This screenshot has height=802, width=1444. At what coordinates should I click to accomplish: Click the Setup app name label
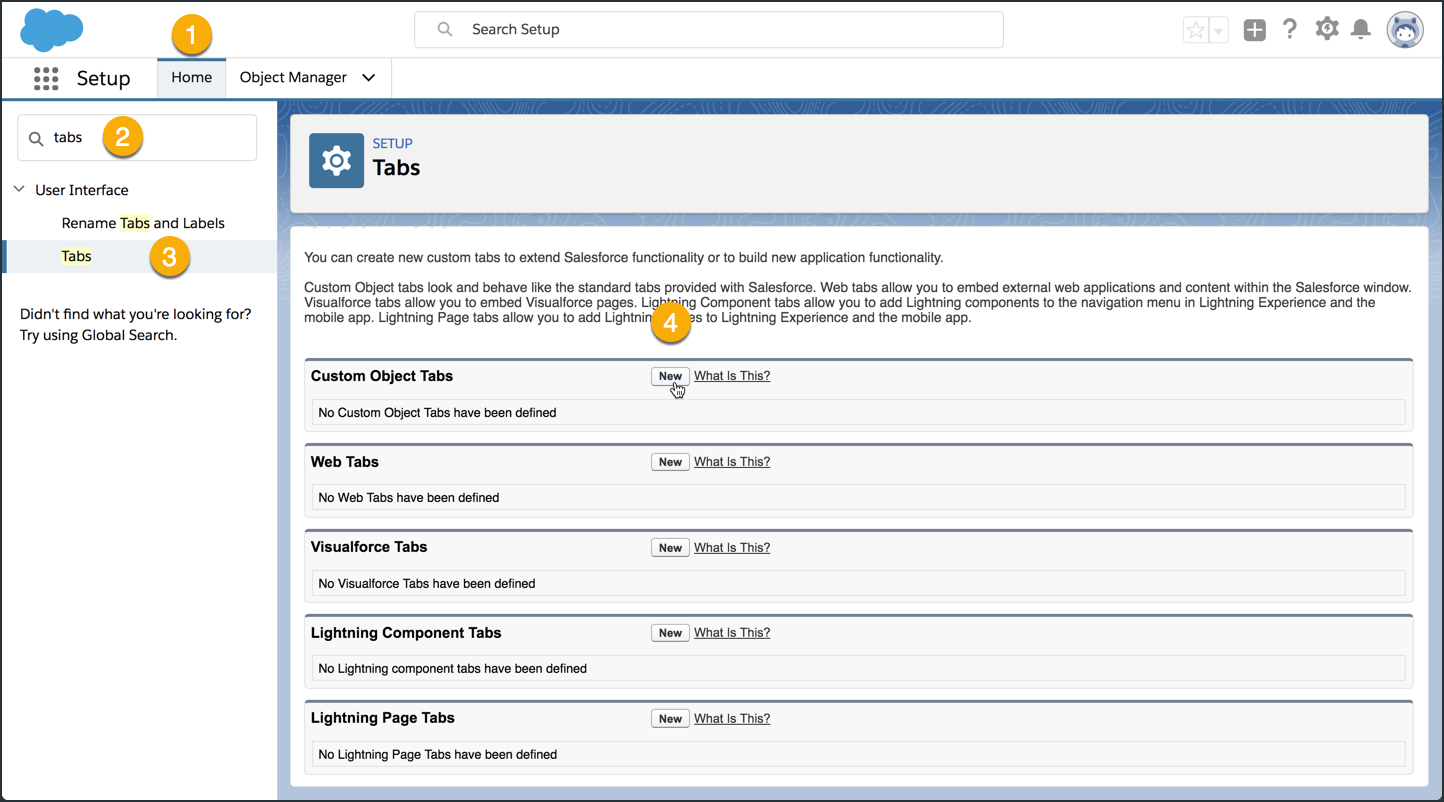pyautogui.click(x=104, y=78)
